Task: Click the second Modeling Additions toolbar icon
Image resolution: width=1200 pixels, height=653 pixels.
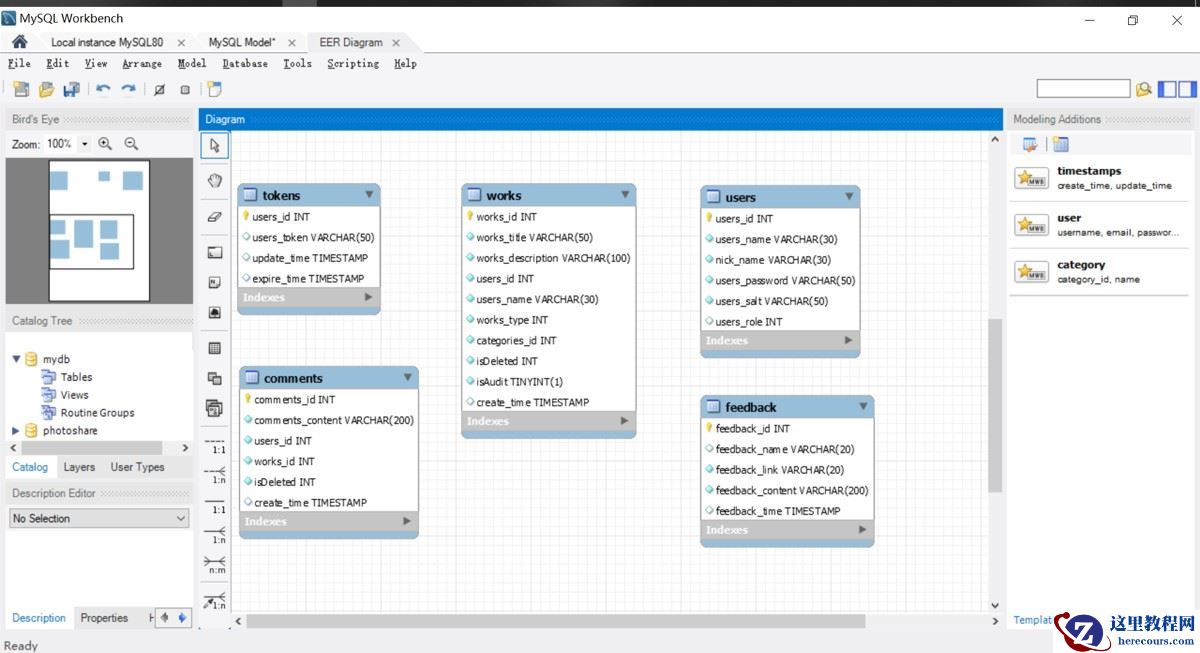Action: pyautogui.click(x=1061, y=145)
